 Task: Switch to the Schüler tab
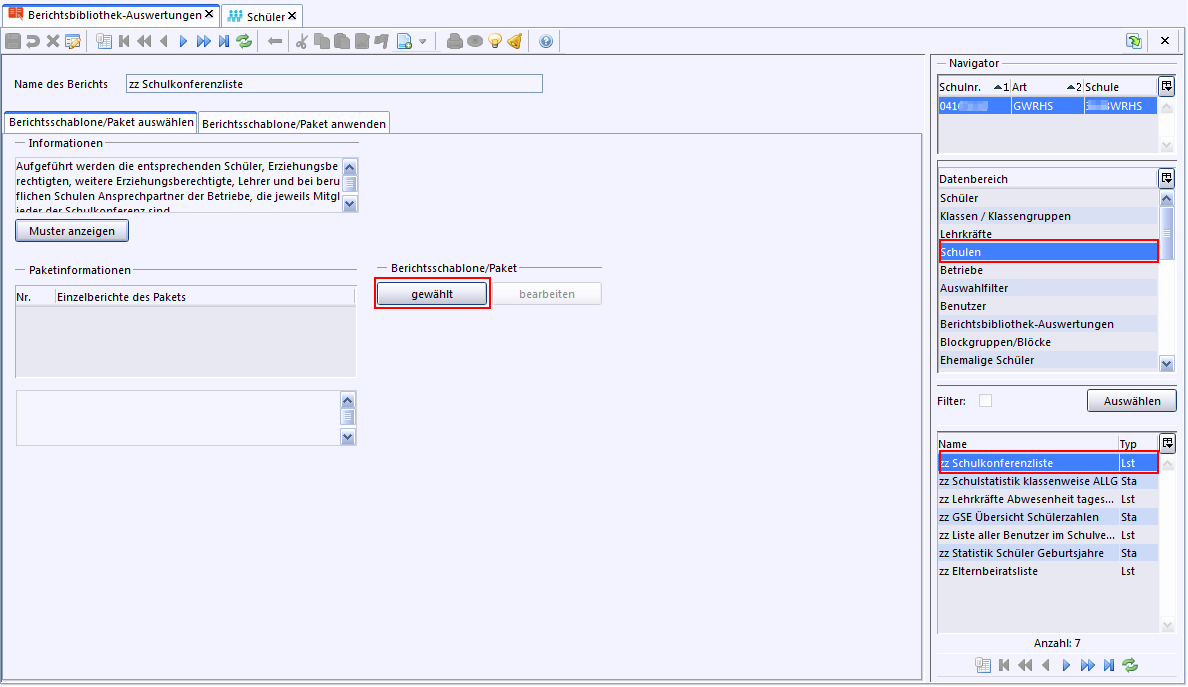point(257,16)
